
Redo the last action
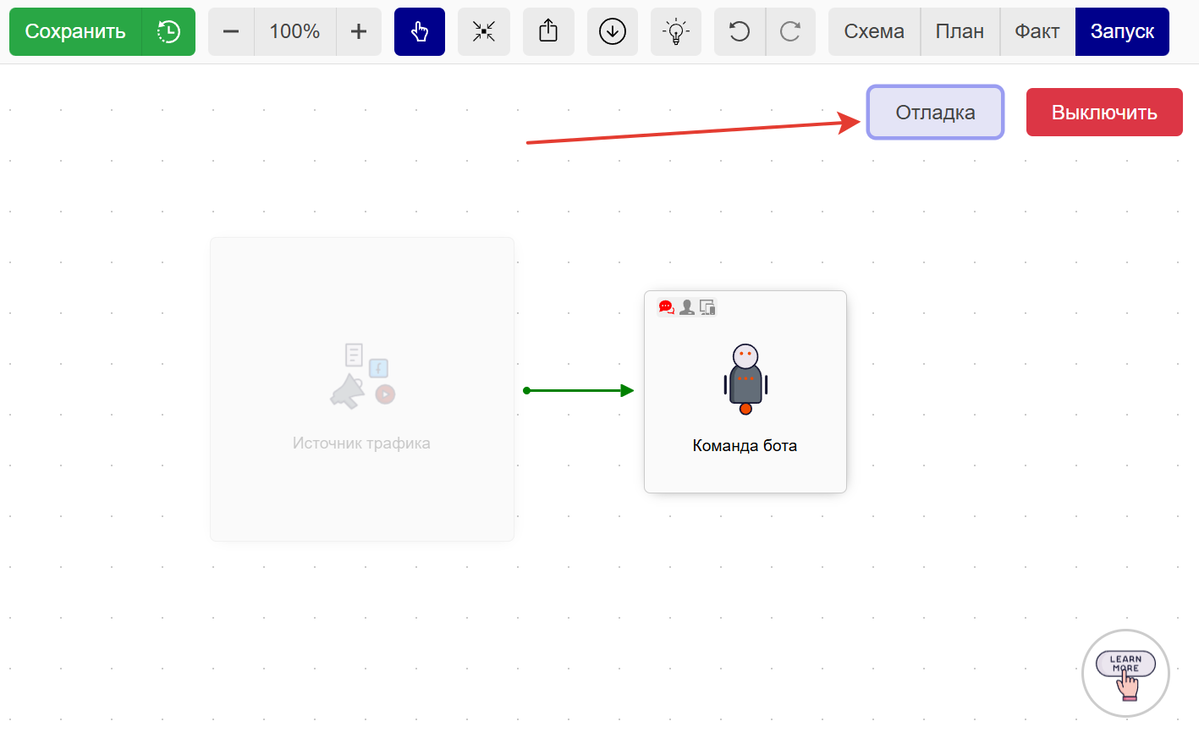pyautogui.click(x=790, y=31)
